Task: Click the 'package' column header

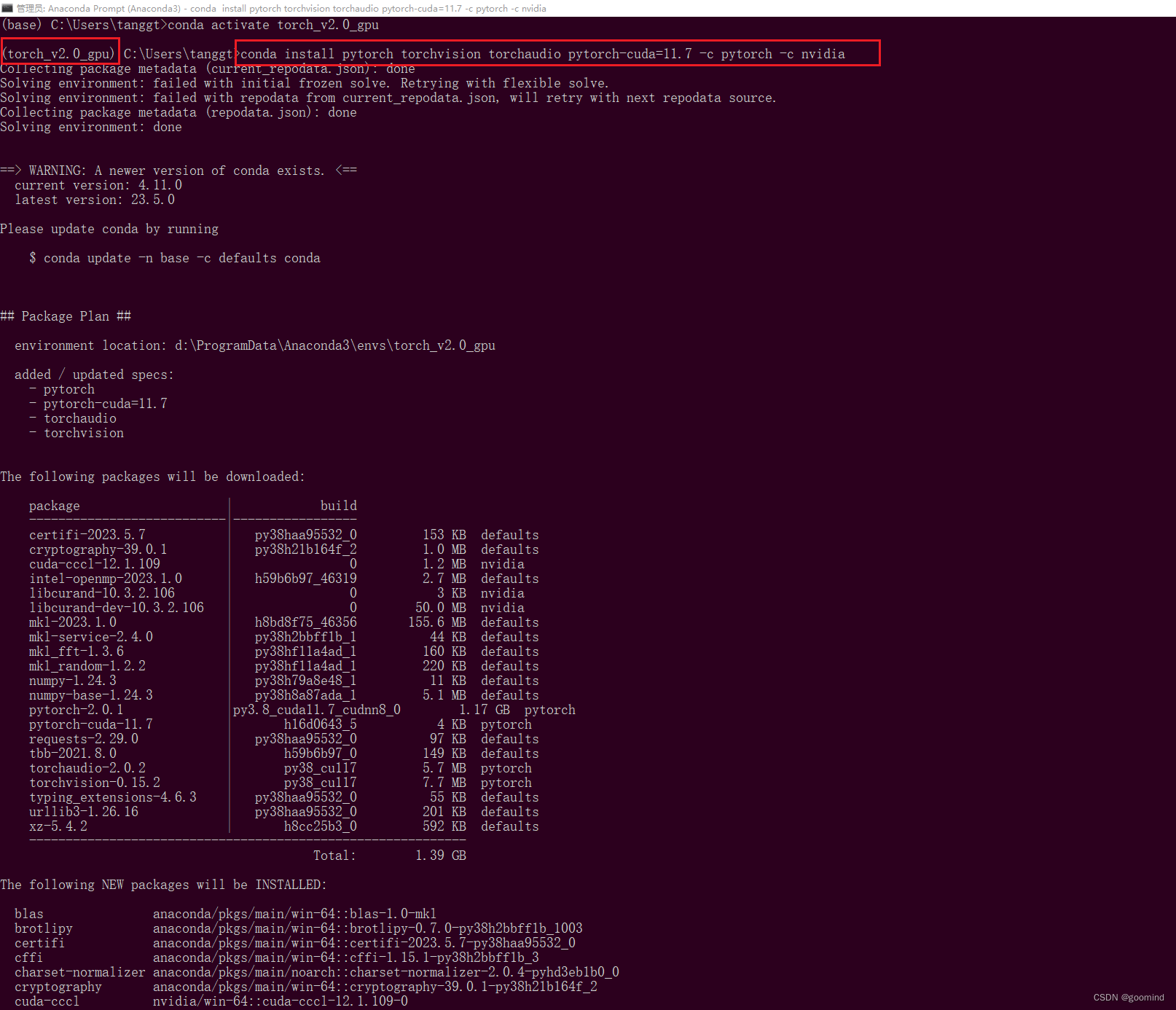Action: pos(55,506)
